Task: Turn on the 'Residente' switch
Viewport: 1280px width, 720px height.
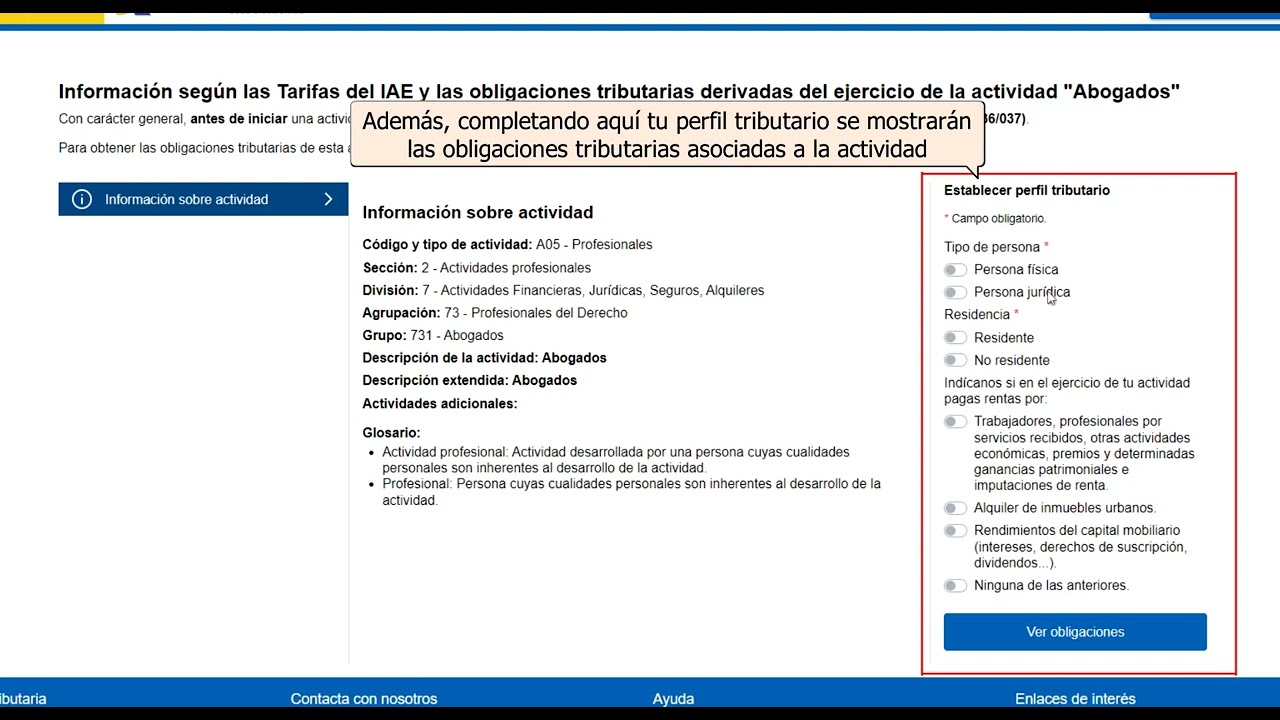Action: coord(955,338)
